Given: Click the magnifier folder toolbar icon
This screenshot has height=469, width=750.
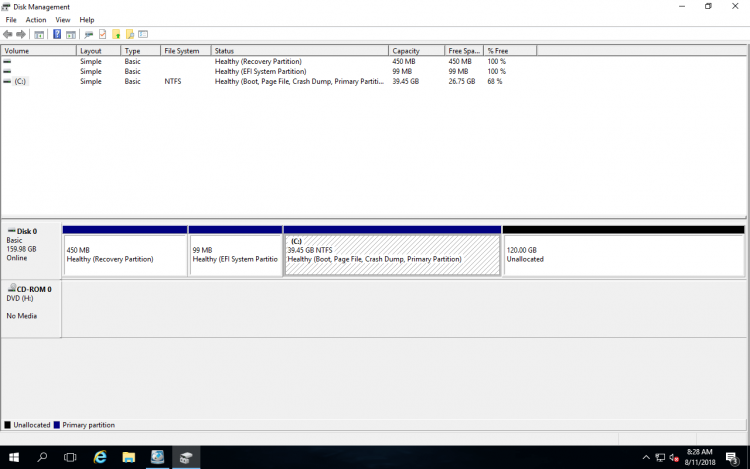Looking at the screenshot, I should tap(130, 34).
